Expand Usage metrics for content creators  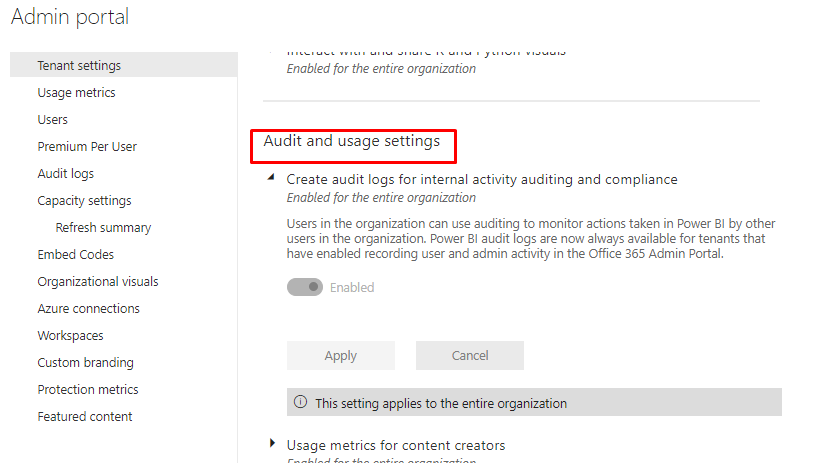pyautogui.click(x=272, y=444)
